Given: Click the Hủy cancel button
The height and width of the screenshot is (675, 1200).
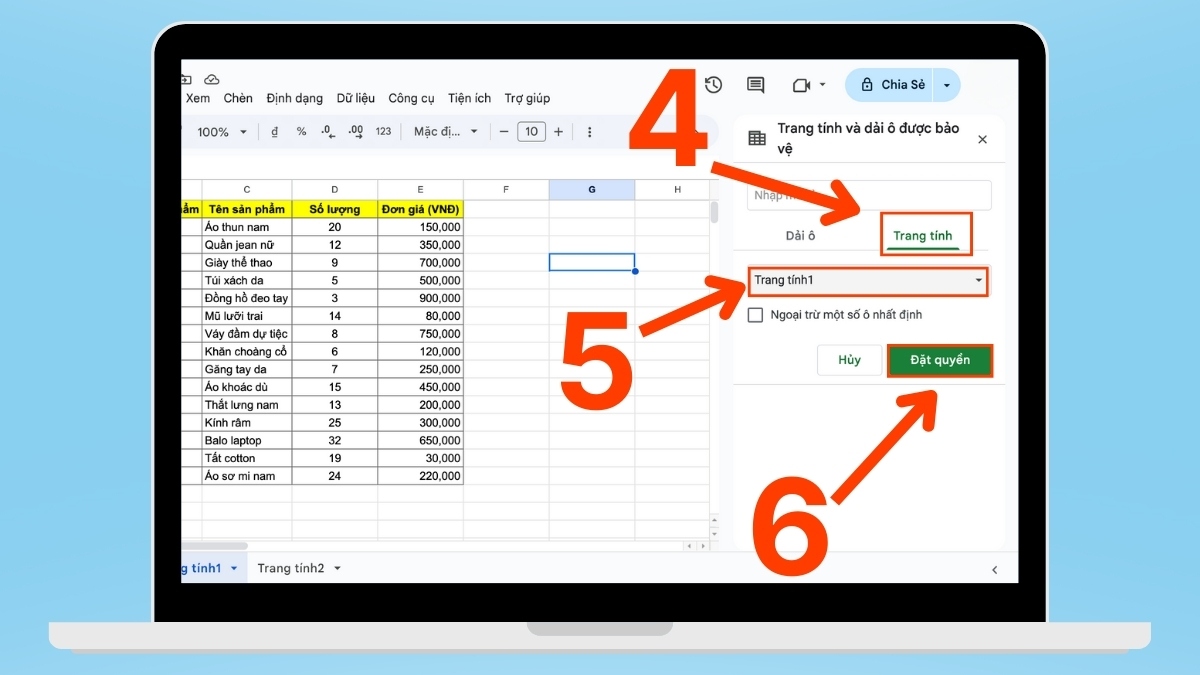Looking at the screenshot, I should click(x=849, y=360).
